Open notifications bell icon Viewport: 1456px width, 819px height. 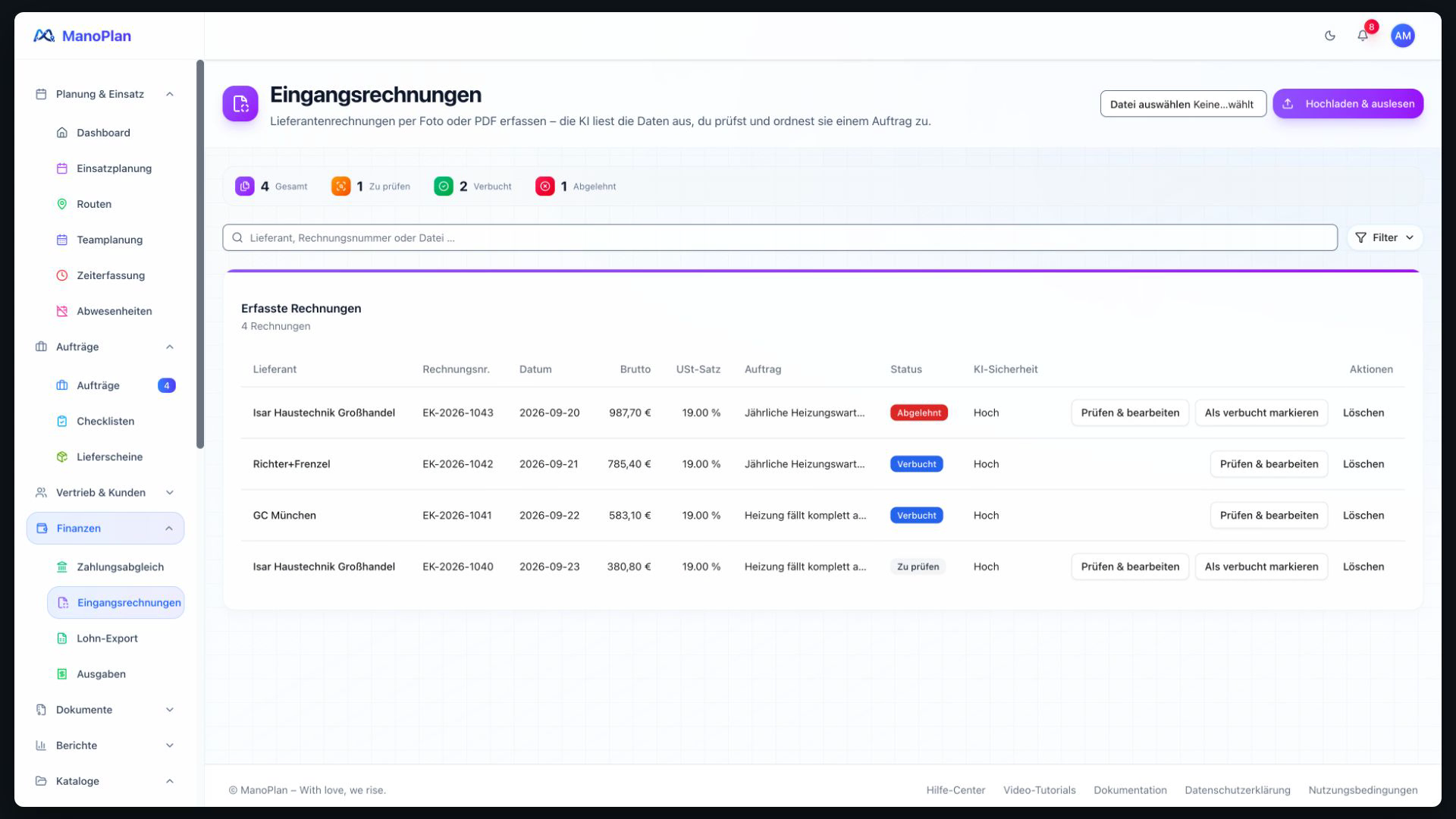coord(1363,36)
